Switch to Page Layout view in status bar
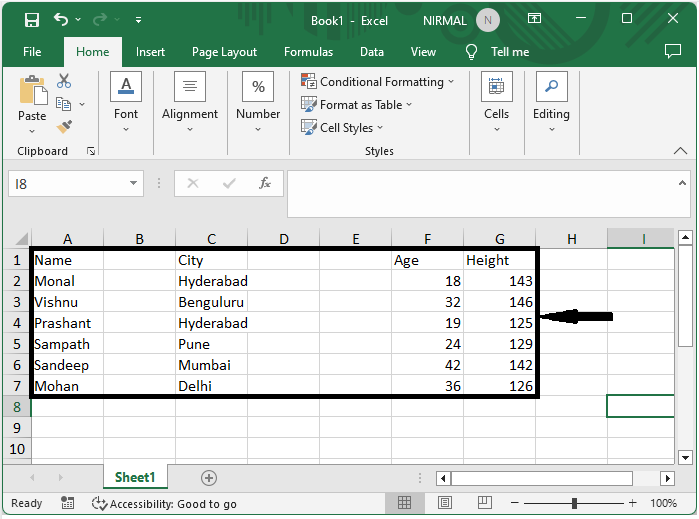This screenshot has width=699, height=519. click(445, 503)
